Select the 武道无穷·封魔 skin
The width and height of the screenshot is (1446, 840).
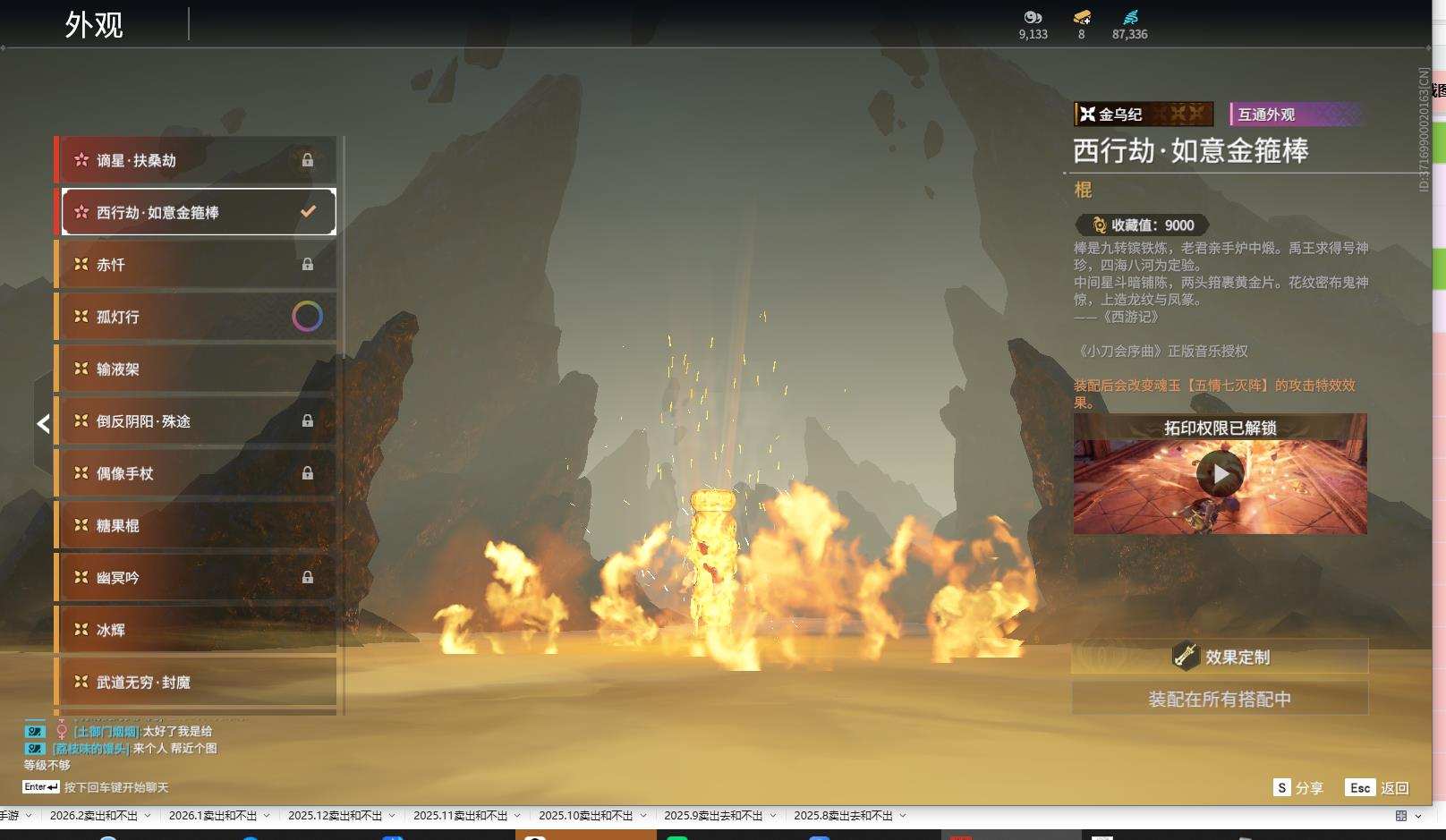pos(195,682)
